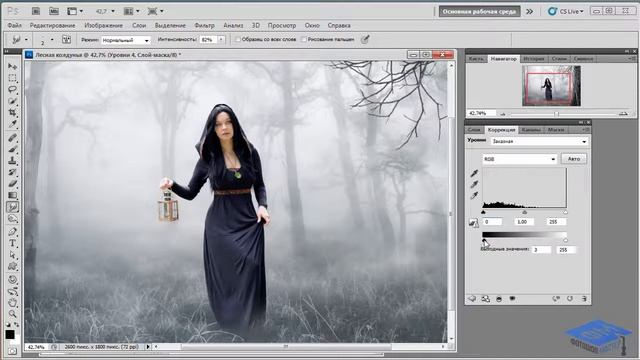The width and height of the screenshot is (640, 360).
Task: Select the Hand tool
Action: 13,302
